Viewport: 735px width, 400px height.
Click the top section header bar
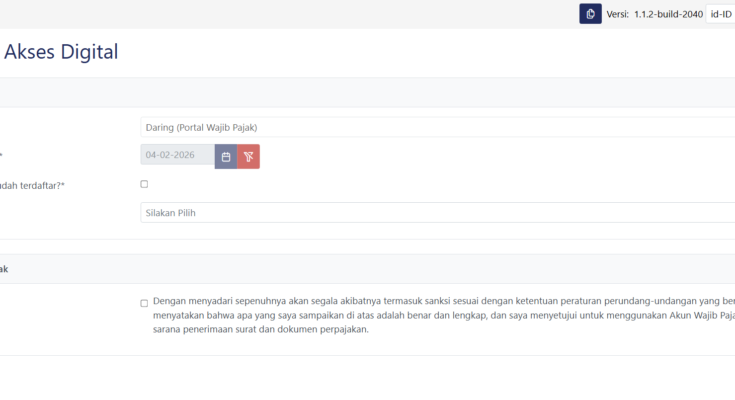click(367, 92)
